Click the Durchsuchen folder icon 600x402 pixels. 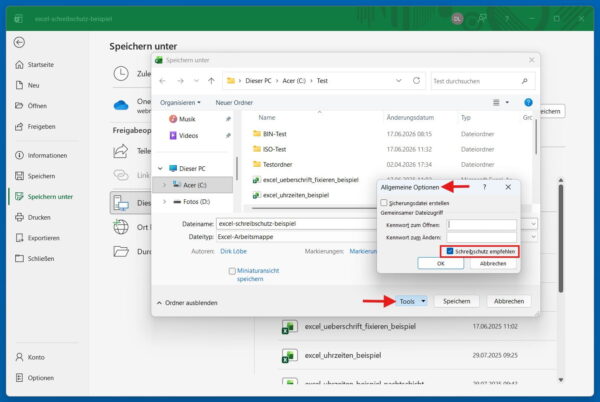121,251
